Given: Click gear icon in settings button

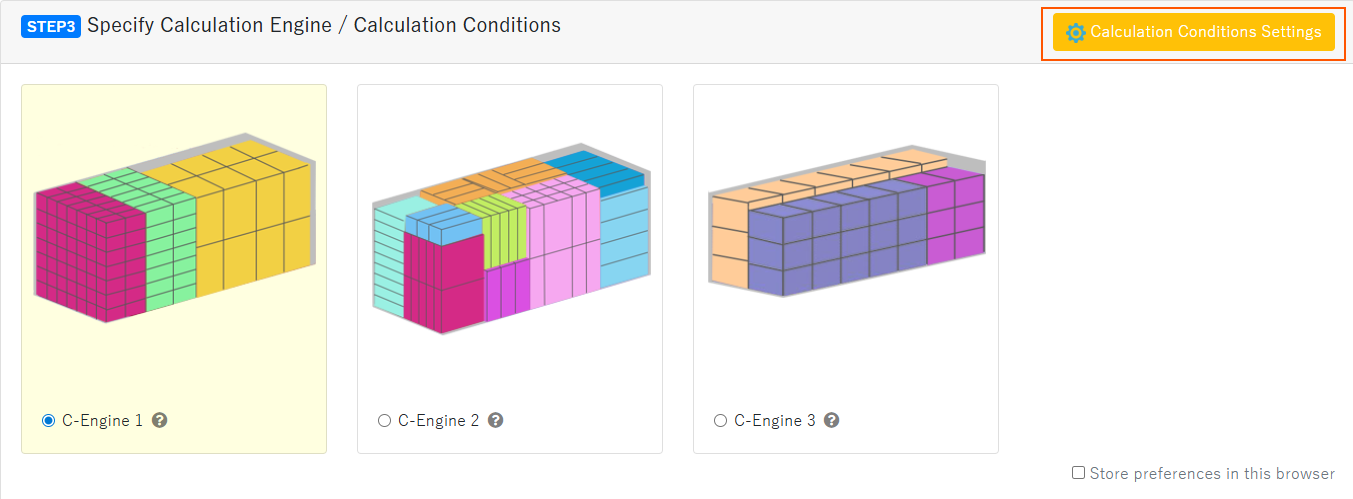Looking at the screenshot, I should [x=1076, y=33].
